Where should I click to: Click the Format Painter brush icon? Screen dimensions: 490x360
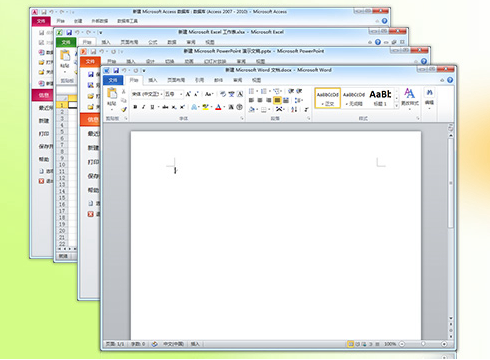[x=124, y=109]
